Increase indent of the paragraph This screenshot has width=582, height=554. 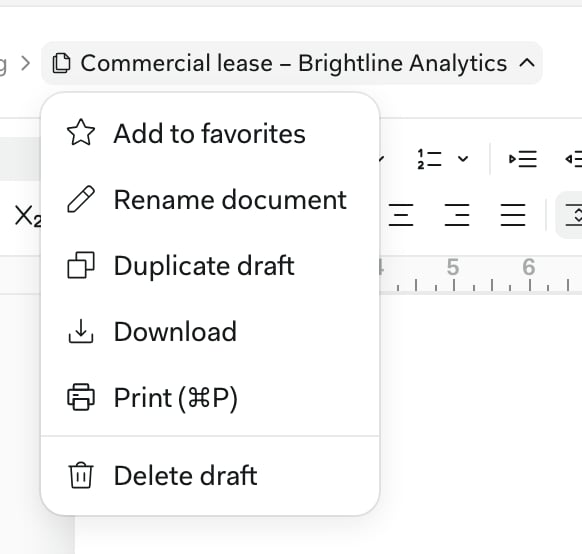coord(523,159)
